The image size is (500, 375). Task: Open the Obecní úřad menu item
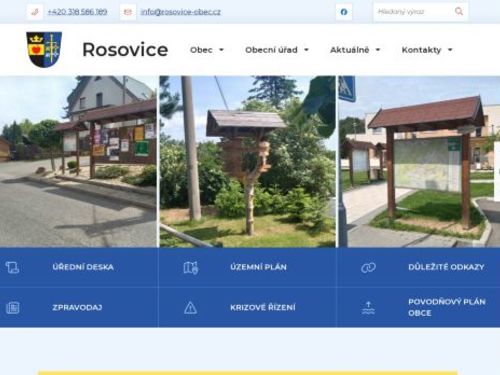pos(271,50)
